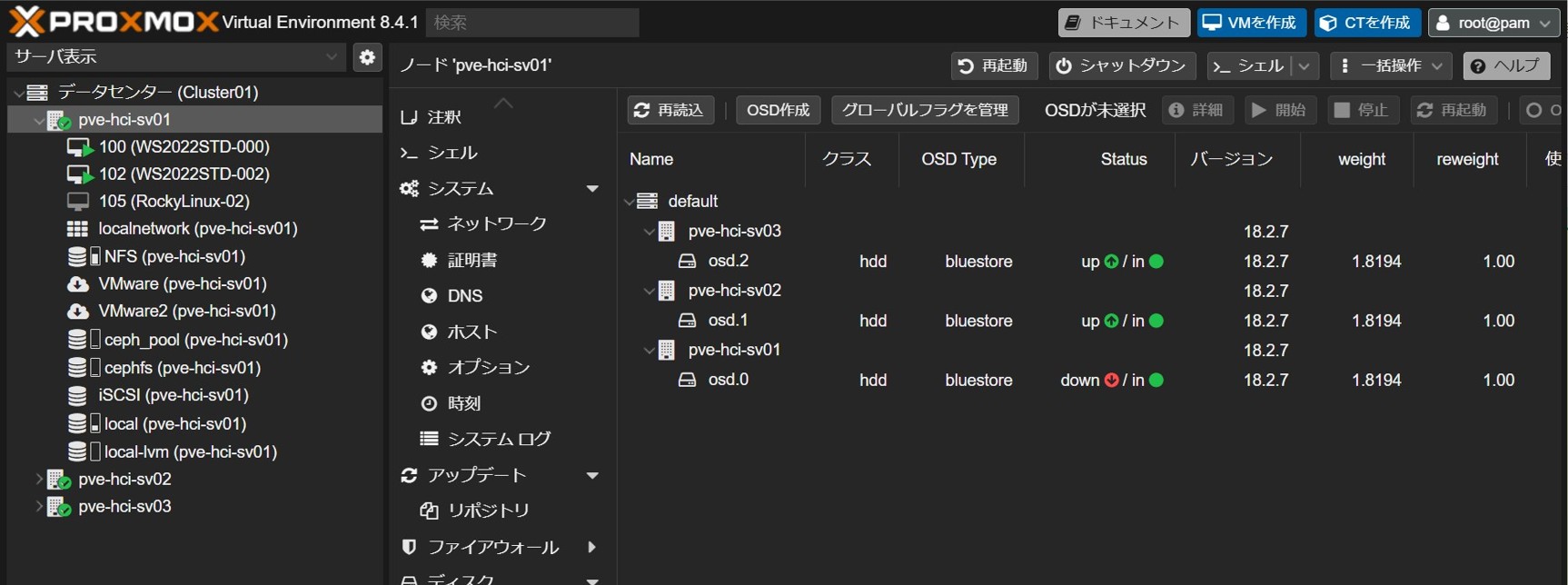Open the ドキュメント documentation button
This screenshot has width=1568, height=585.
[1124, 23]
